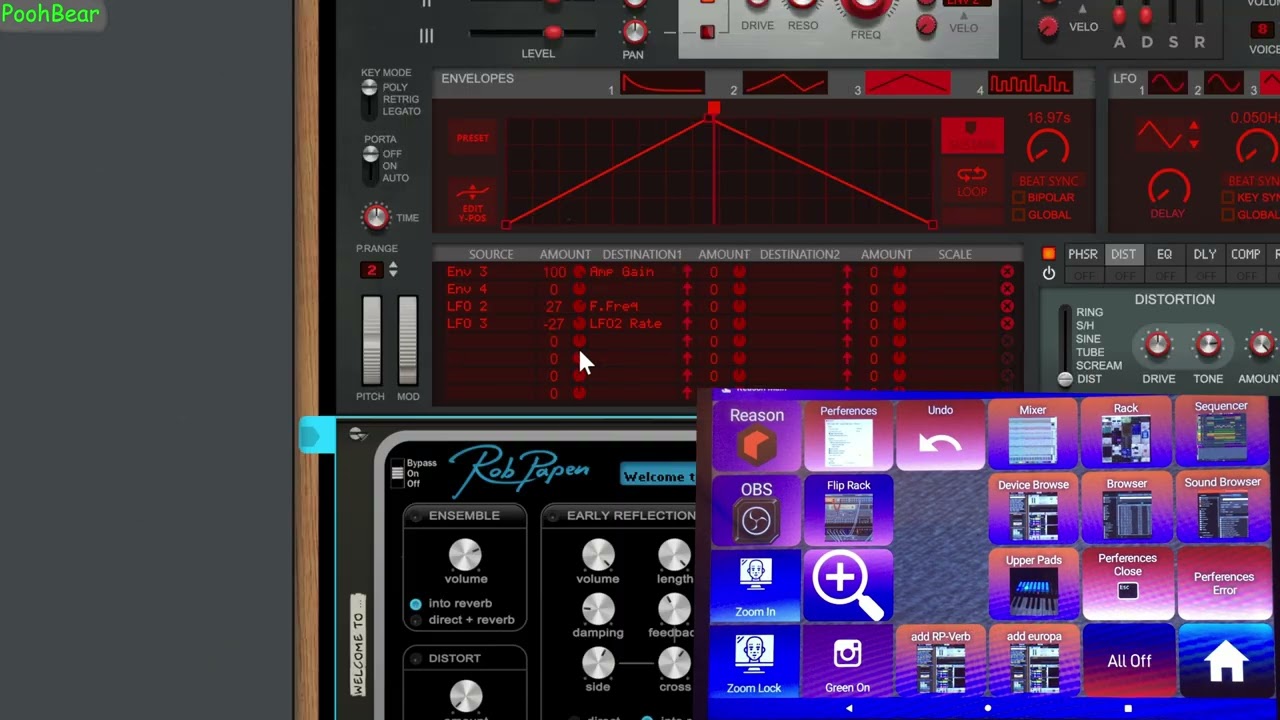Viewport: 1280px width, 720px height.
Task: Tap the Zoom In pad
Action: coord(755,586)
